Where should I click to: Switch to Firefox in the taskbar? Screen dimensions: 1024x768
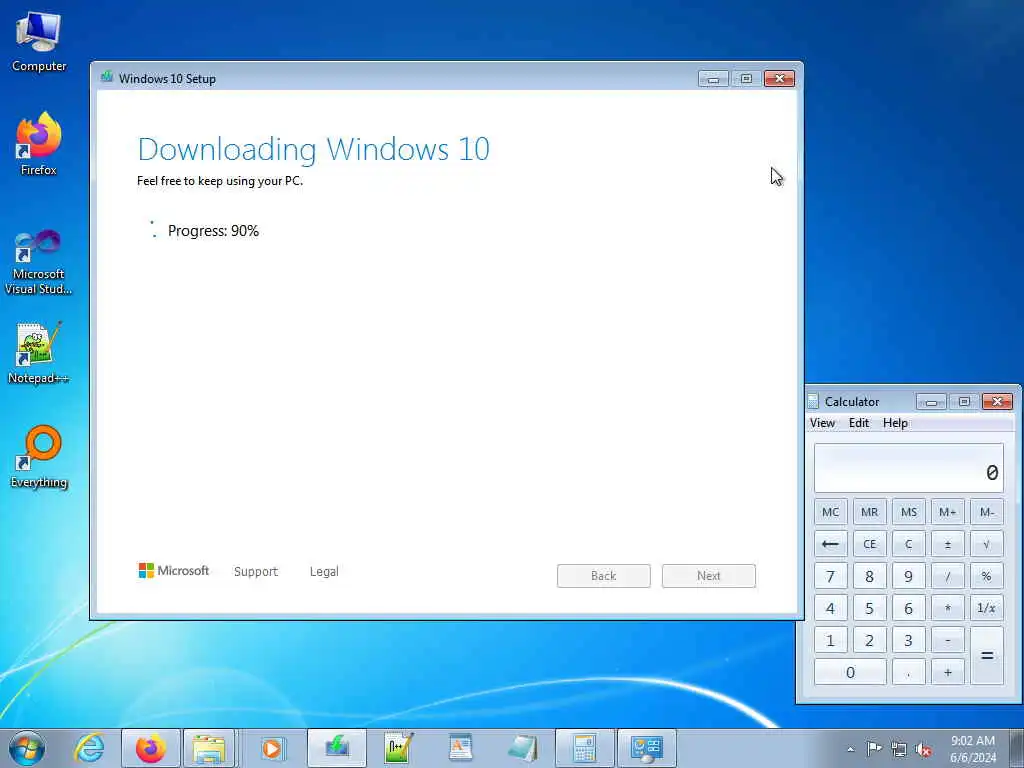pos(150,748)
